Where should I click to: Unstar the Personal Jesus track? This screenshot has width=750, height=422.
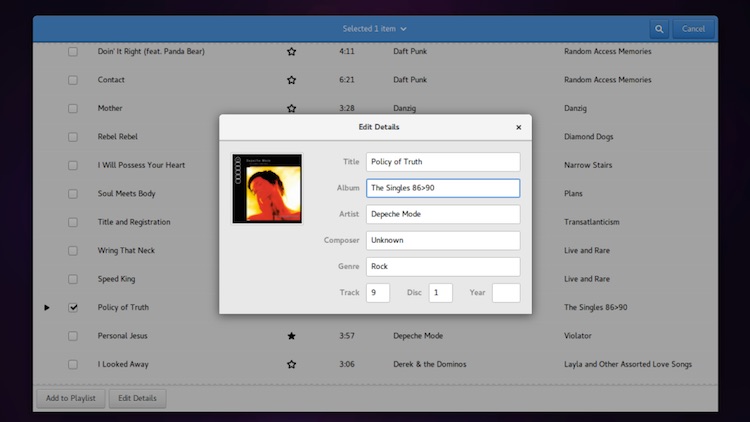292,336
